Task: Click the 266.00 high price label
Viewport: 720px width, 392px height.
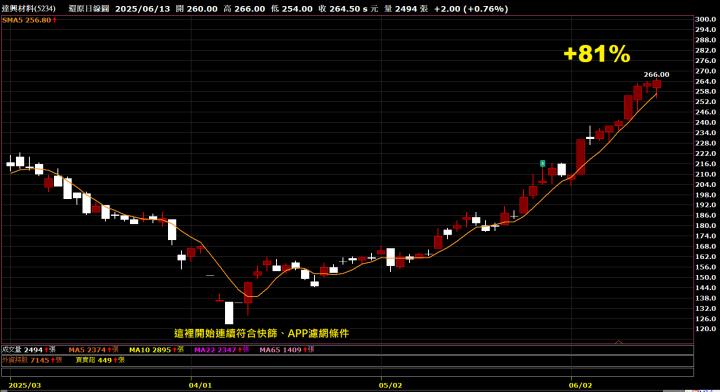Action: point(656,74)
